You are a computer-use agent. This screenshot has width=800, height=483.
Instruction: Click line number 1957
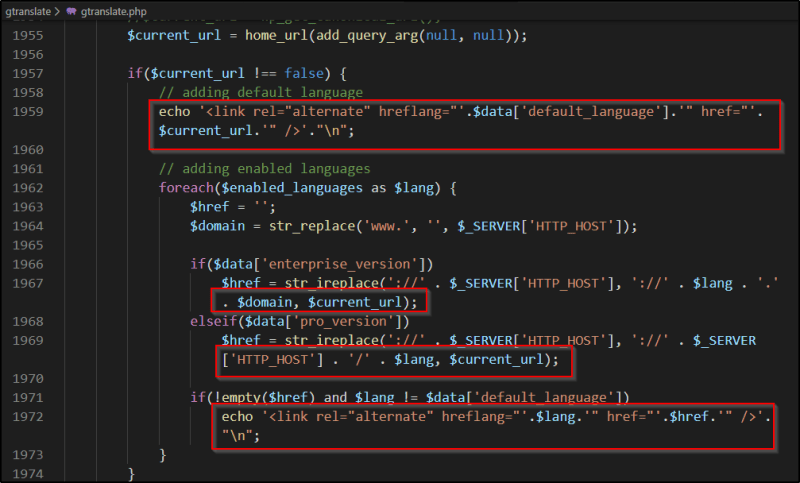click(x=28, y=73)
